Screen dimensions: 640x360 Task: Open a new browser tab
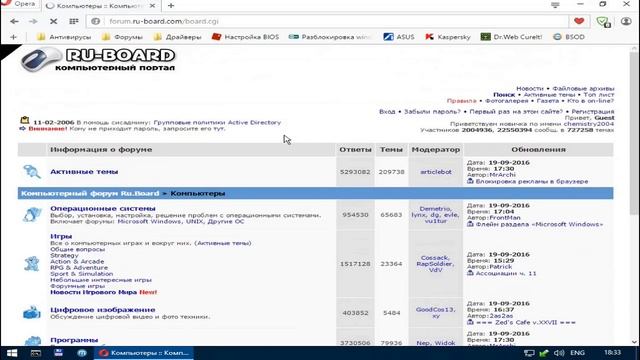171,6
